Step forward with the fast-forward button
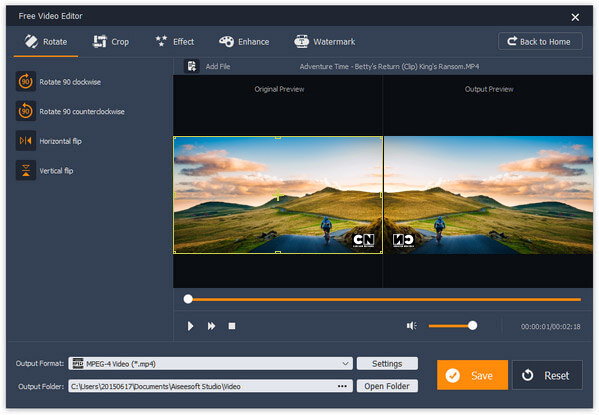The width and height of the screenshot is (599, 415). (211, 326)
